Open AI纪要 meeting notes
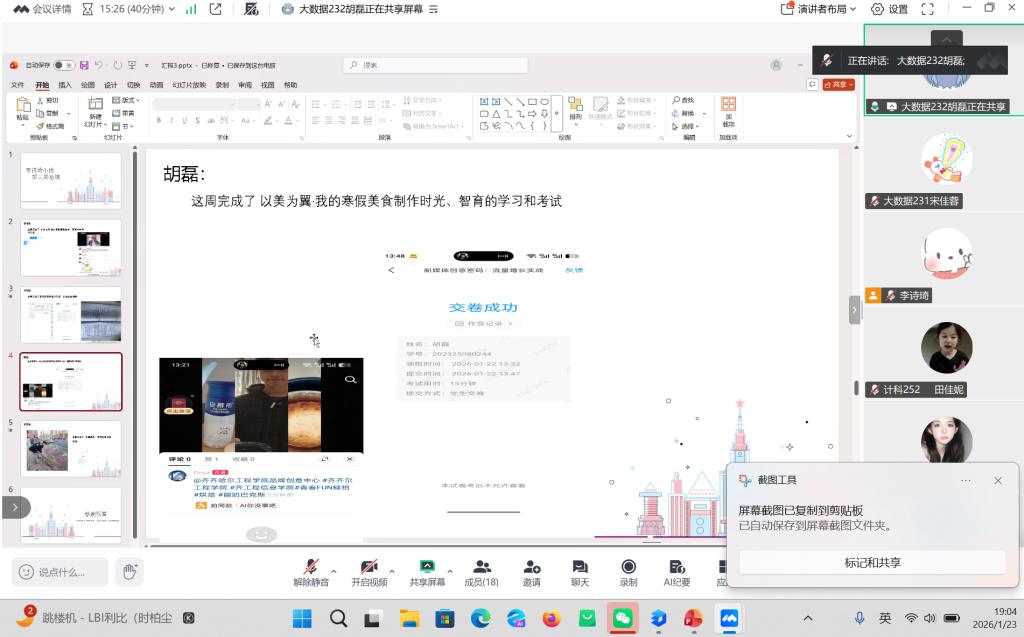The height and width of the screenshot is (637, 1024). 676,568
